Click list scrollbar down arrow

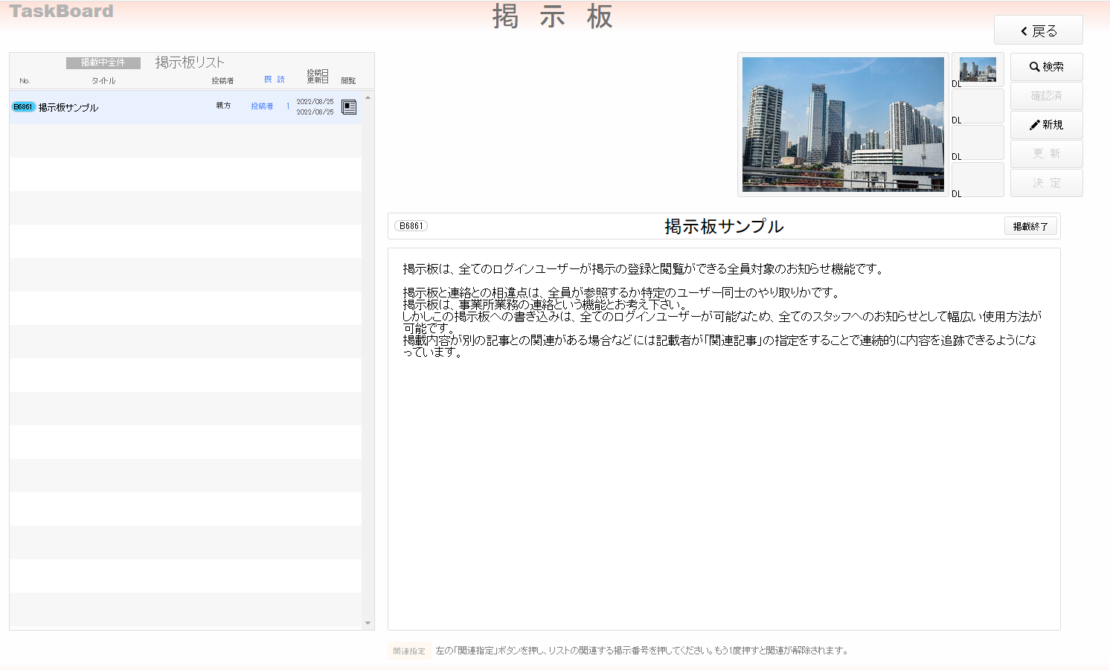[x=367, y=623]
